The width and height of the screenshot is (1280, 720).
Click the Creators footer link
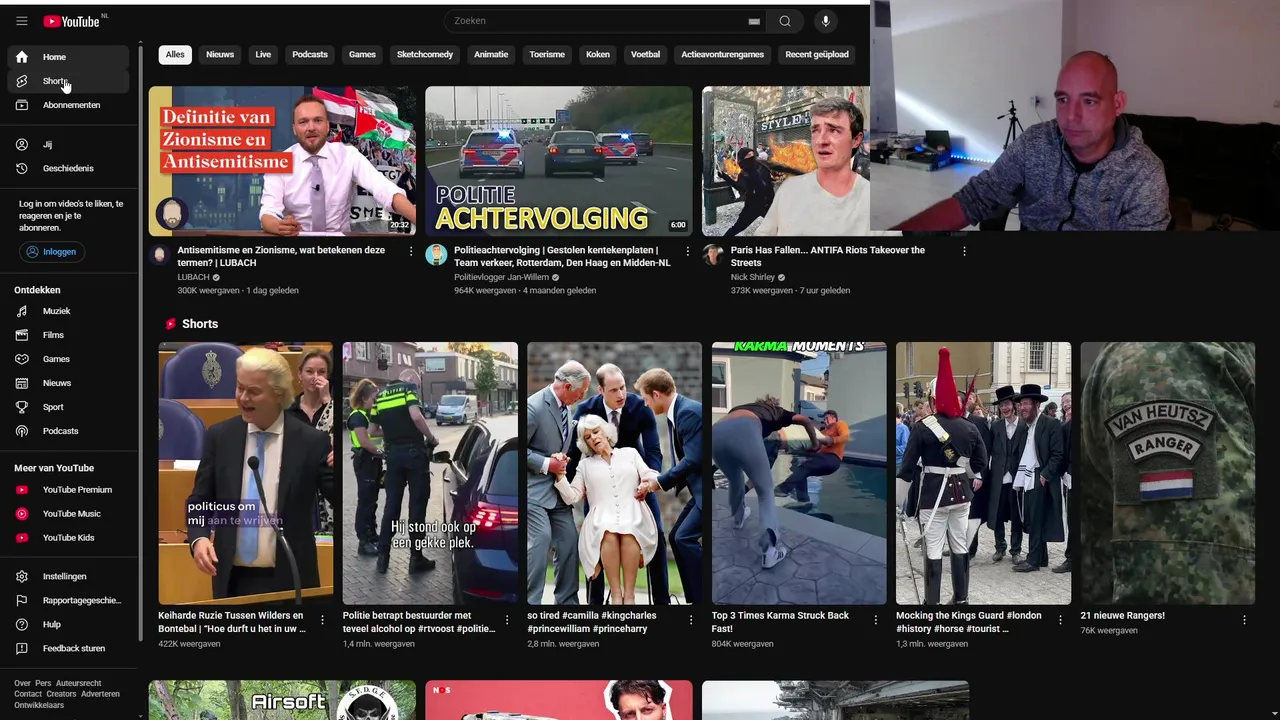(61, 694)
